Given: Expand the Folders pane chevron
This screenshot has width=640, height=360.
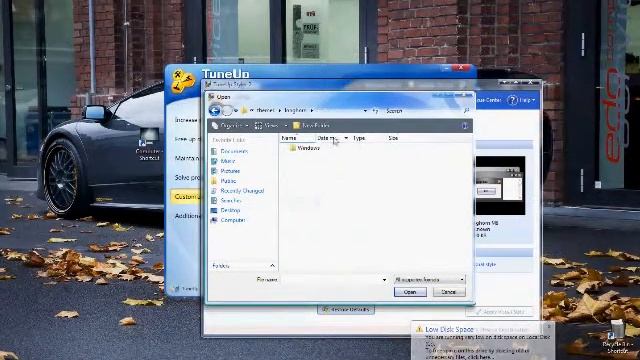Looking at the screenshot, I should (x=272, y=266).
